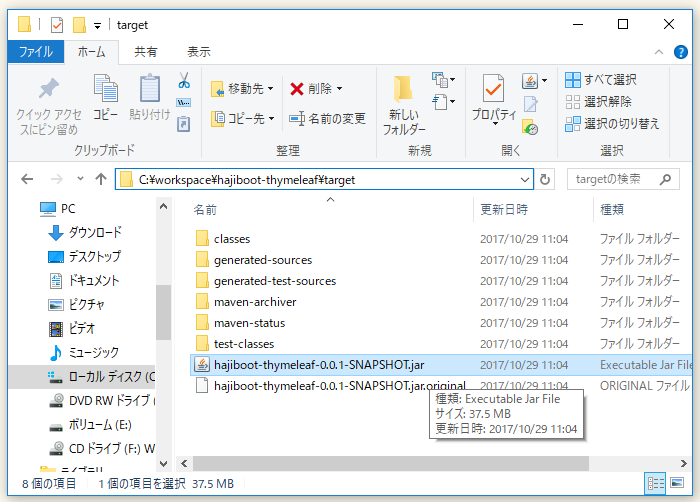Switch to the ホーム tab
700x502 pixels.
click(92, 52)
